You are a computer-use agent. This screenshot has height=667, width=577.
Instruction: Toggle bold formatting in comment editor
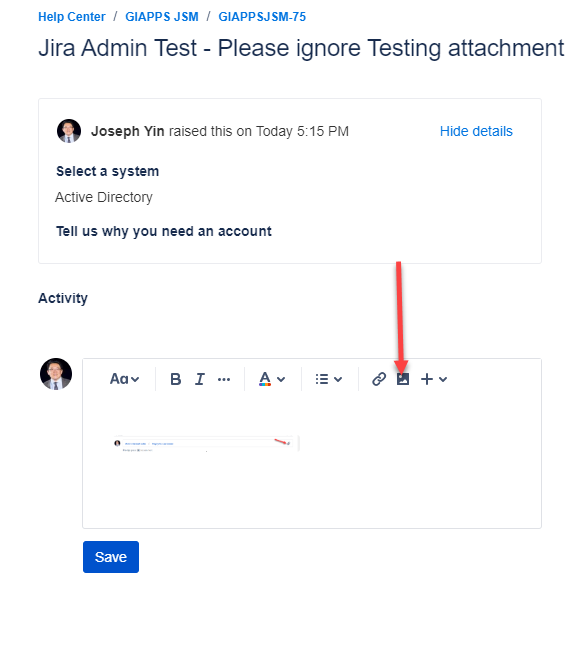[x=175, y=379]
